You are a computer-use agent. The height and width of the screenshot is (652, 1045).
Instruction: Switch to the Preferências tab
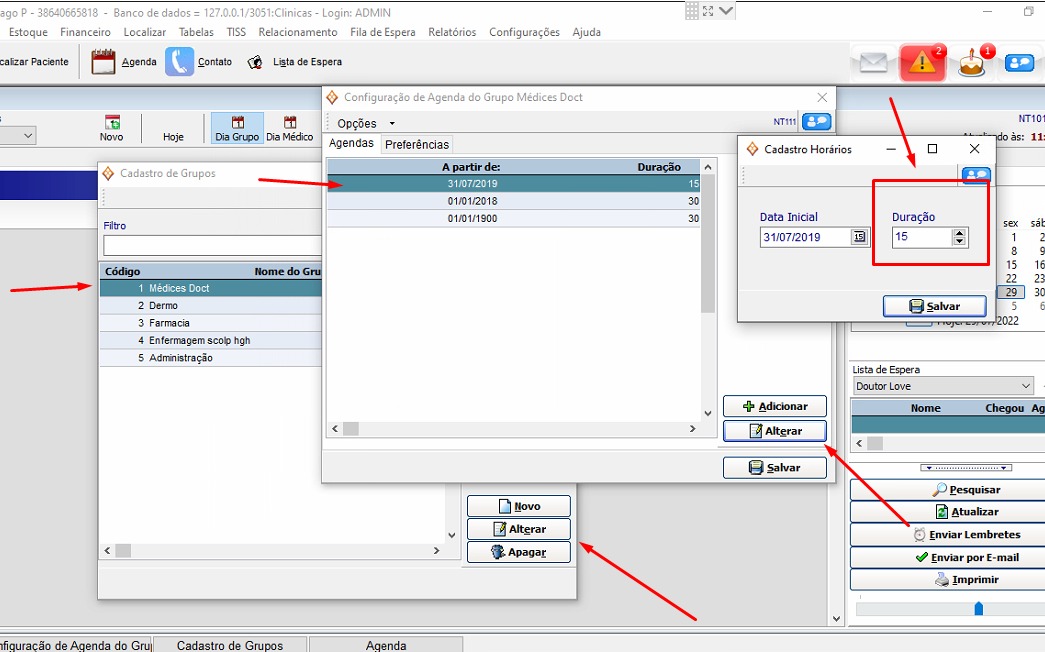[417, 145]
